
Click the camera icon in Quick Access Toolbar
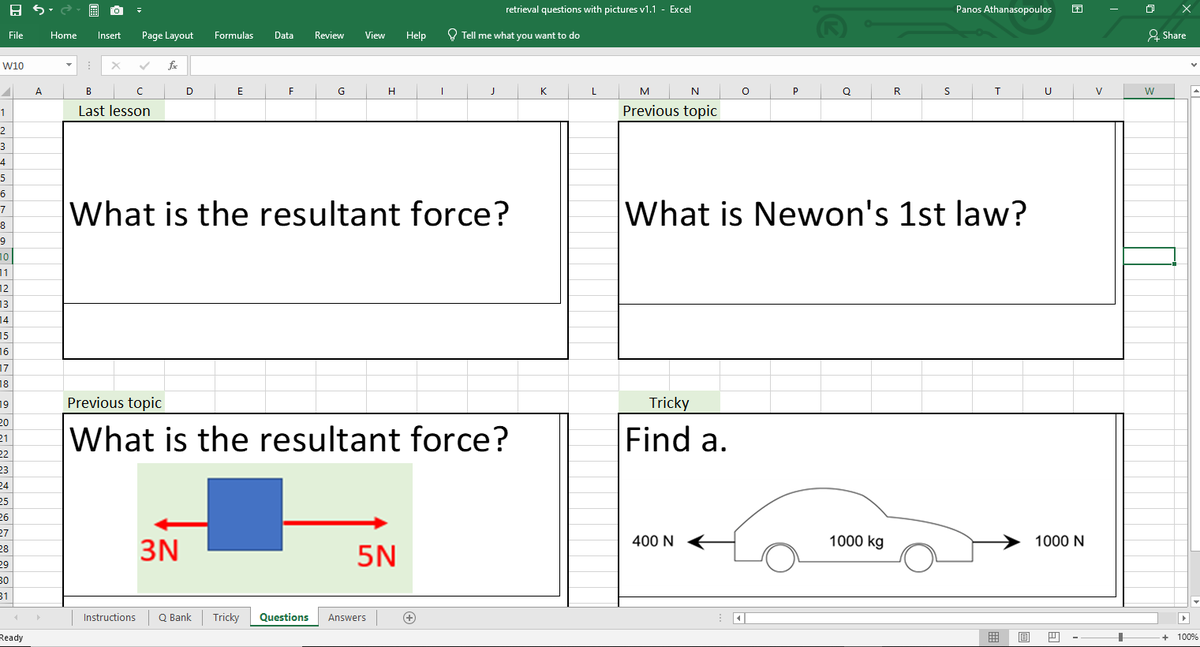116,10
